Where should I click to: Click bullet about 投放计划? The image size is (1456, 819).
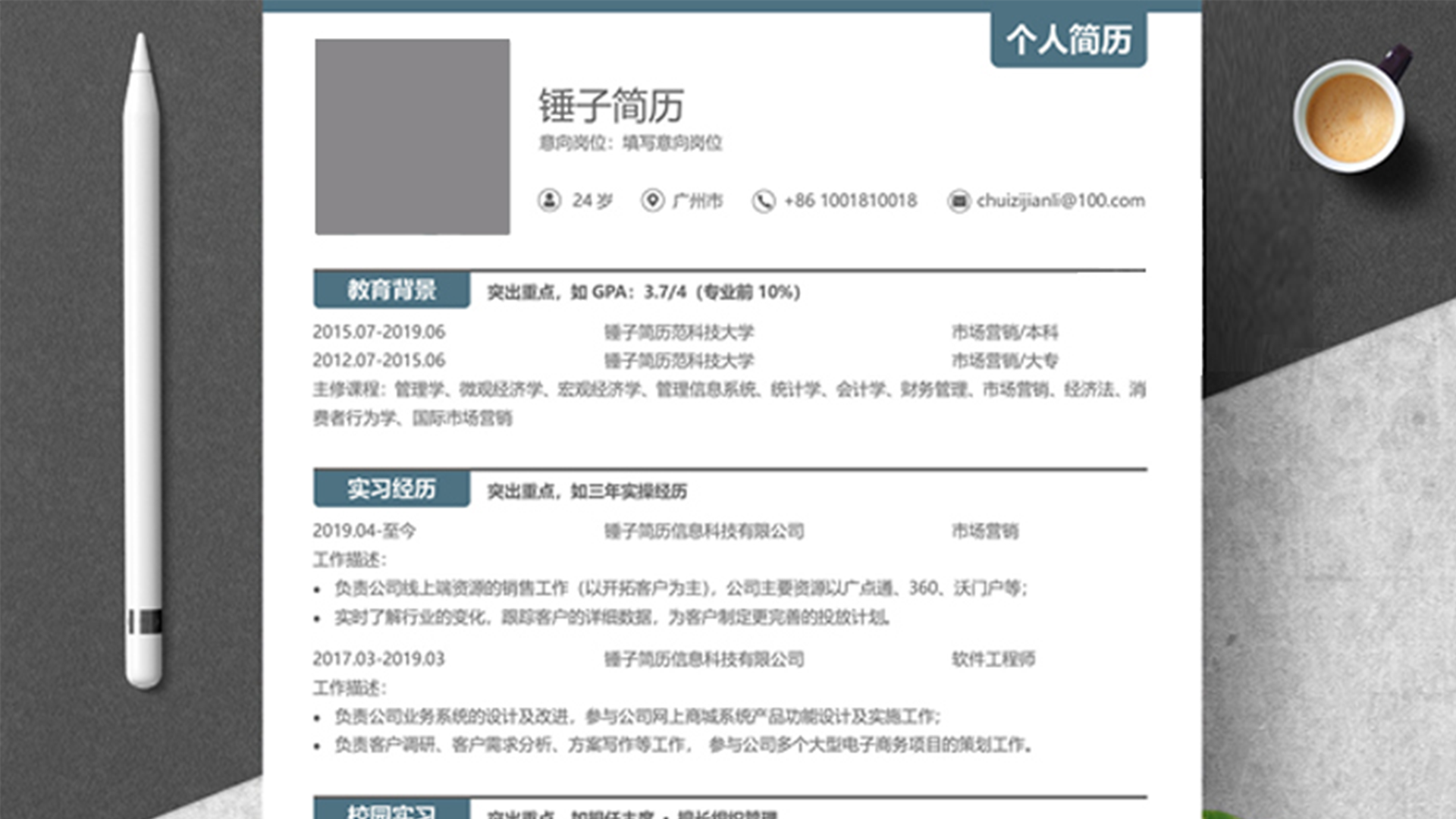pyautogui.click(x=612, y=618)
